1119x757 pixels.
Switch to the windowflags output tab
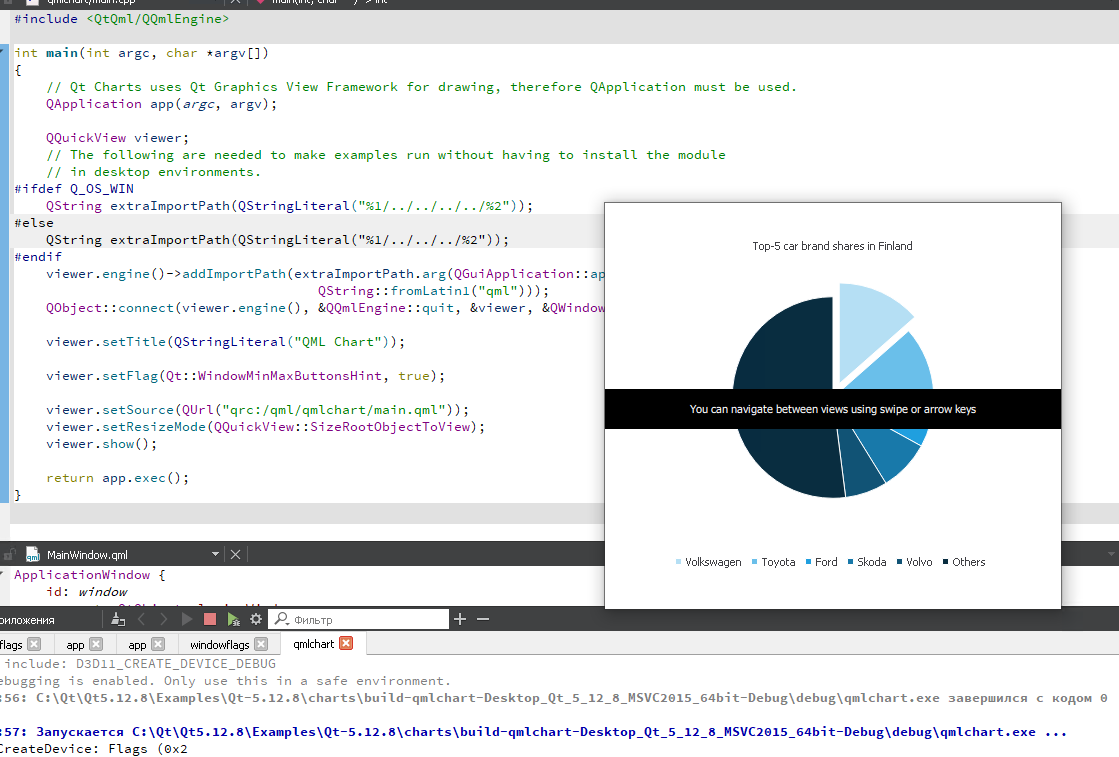point(220,644)
